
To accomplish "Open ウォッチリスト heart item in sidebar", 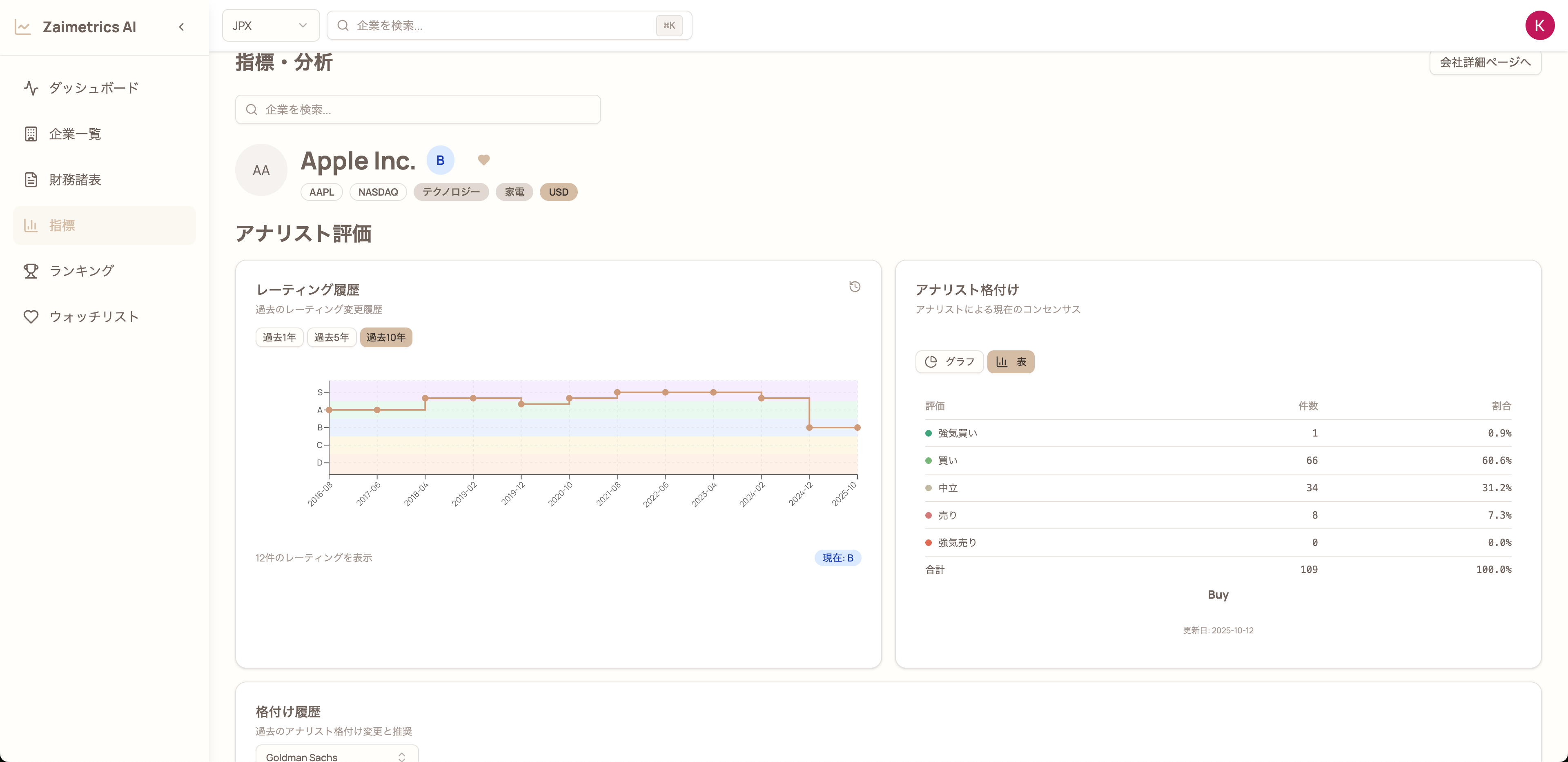I will (x=94, y=316).
